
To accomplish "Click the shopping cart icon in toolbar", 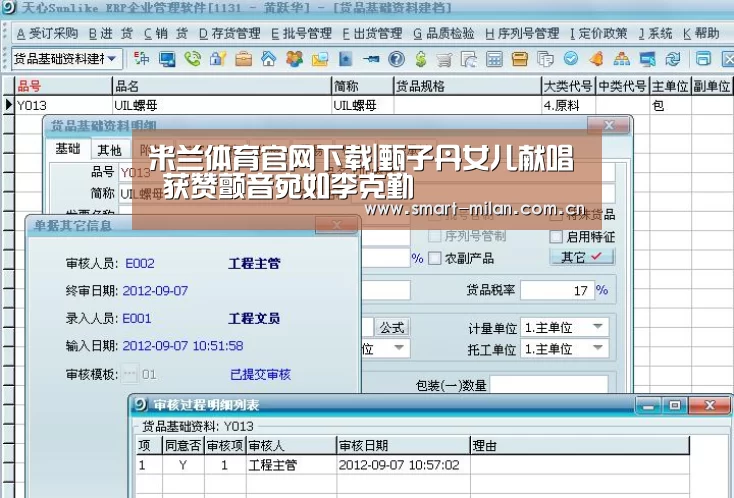I will 444,59.
